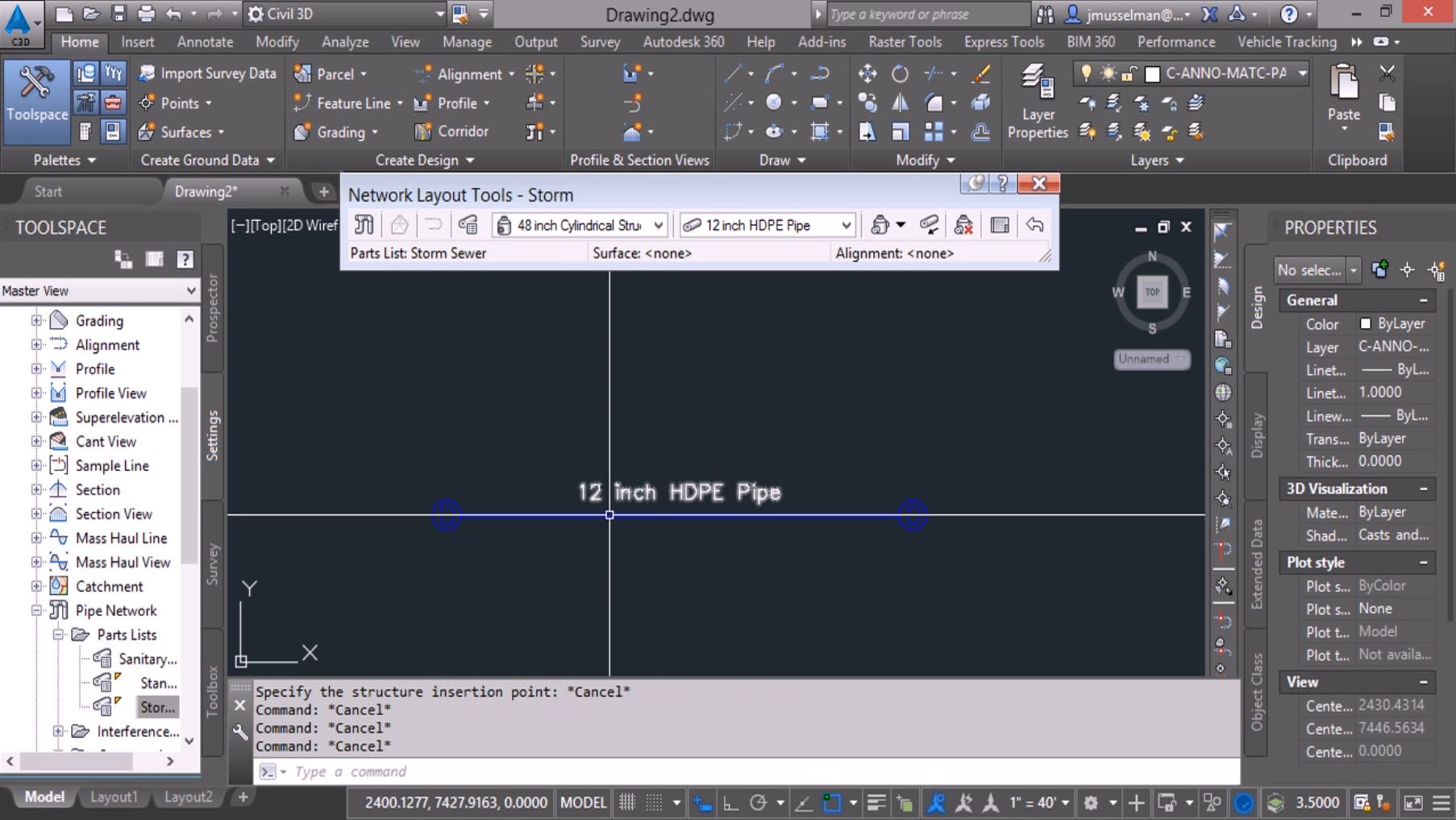Screen dimensions: 1456x820
Task: Click the Cut scissors icon in Clipboard
Action: (1387, 73)
